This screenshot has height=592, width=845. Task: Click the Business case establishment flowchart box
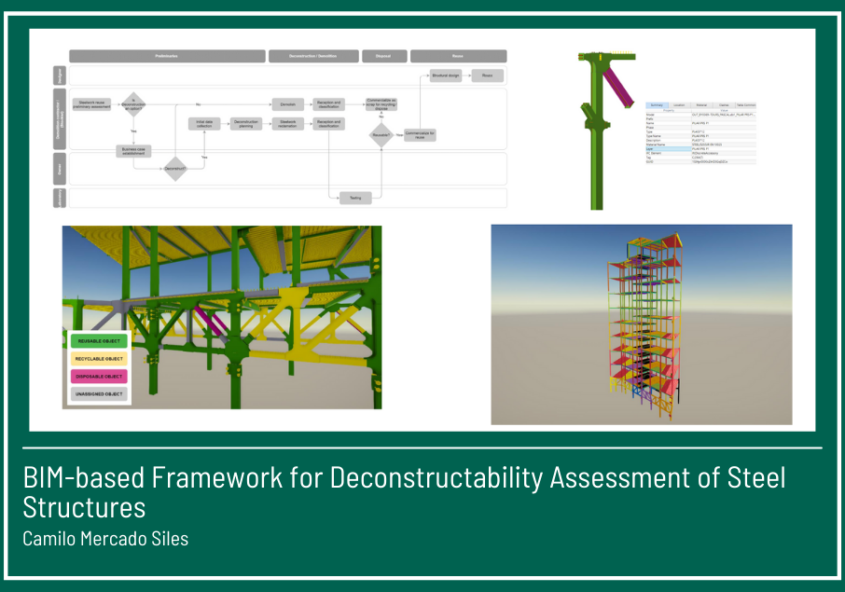(x=132, y=151)
